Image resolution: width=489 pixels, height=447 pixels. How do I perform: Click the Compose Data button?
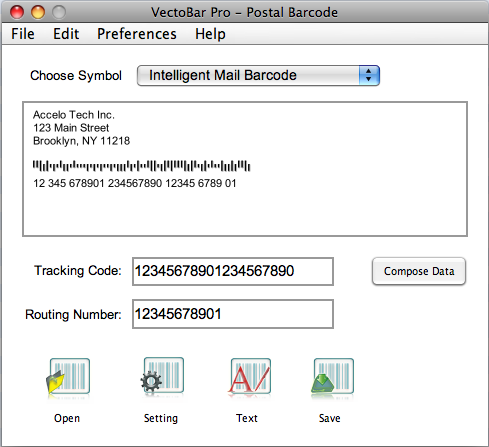click(419, 271)
